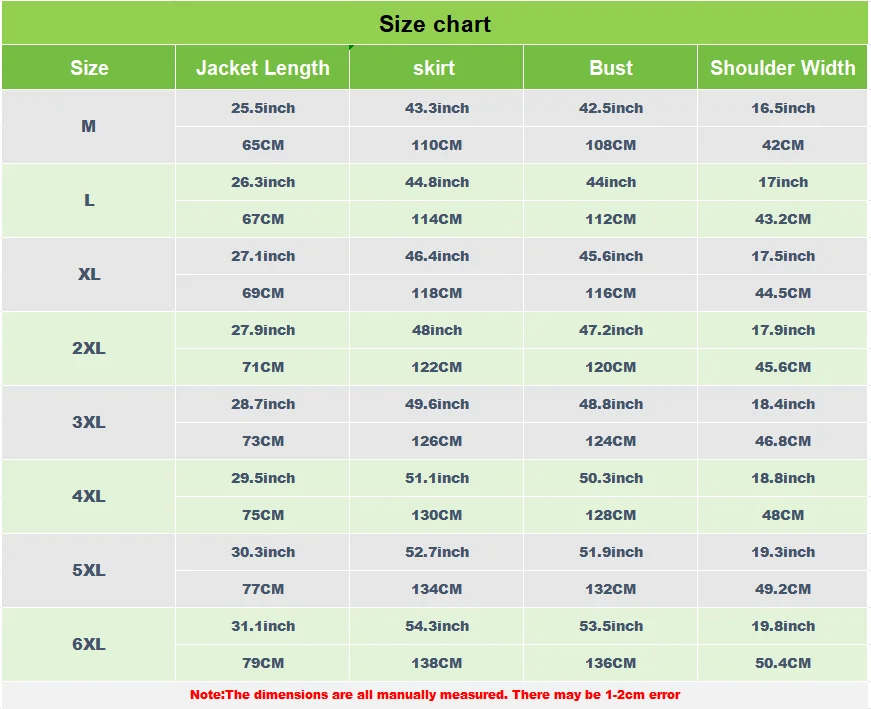Click the M size row label
The width and height of the screenshot is (871, 709).
point(89,126)
